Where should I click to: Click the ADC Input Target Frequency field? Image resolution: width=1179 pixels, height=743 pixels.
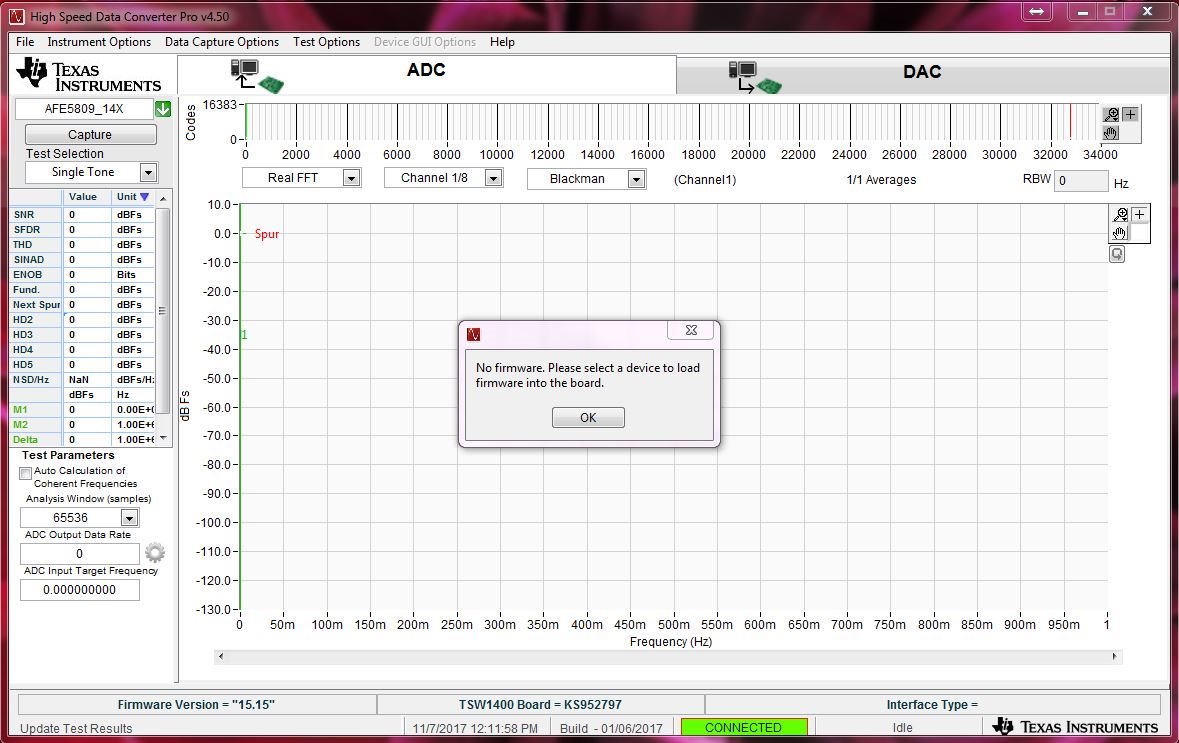tap(80, 590)
